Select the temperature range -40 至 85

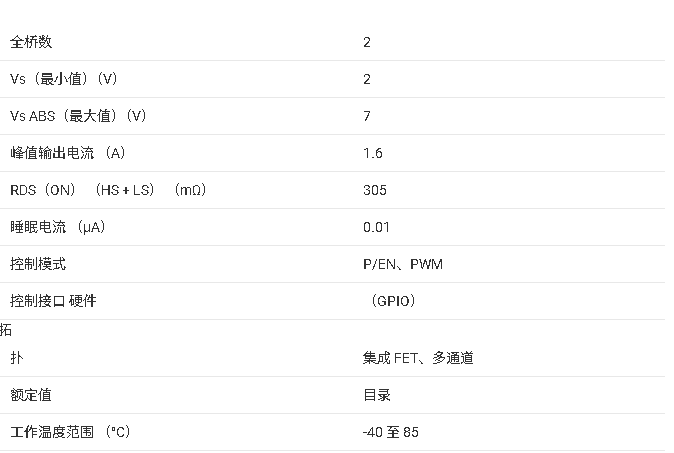391,432
